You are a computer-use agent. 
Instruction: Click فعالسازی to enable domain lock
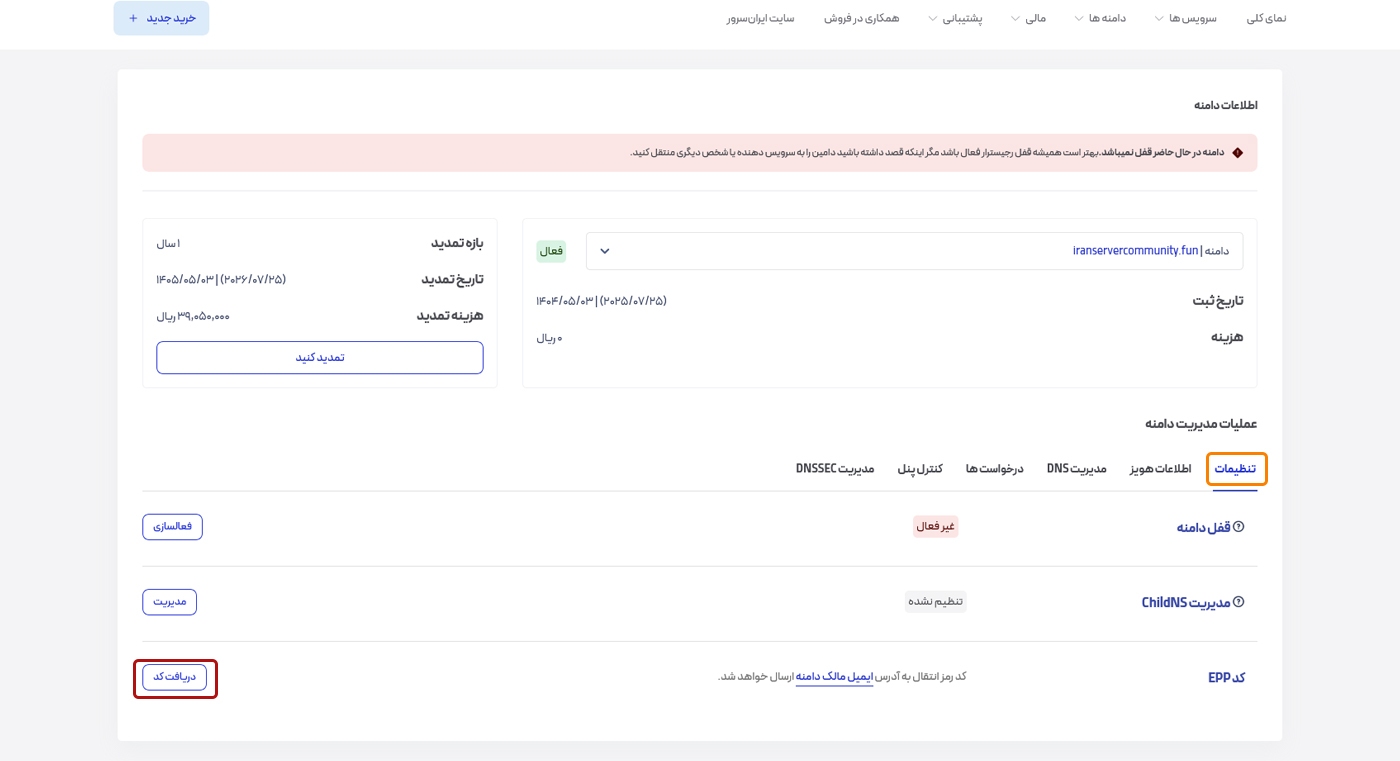[x=172, y=527]
